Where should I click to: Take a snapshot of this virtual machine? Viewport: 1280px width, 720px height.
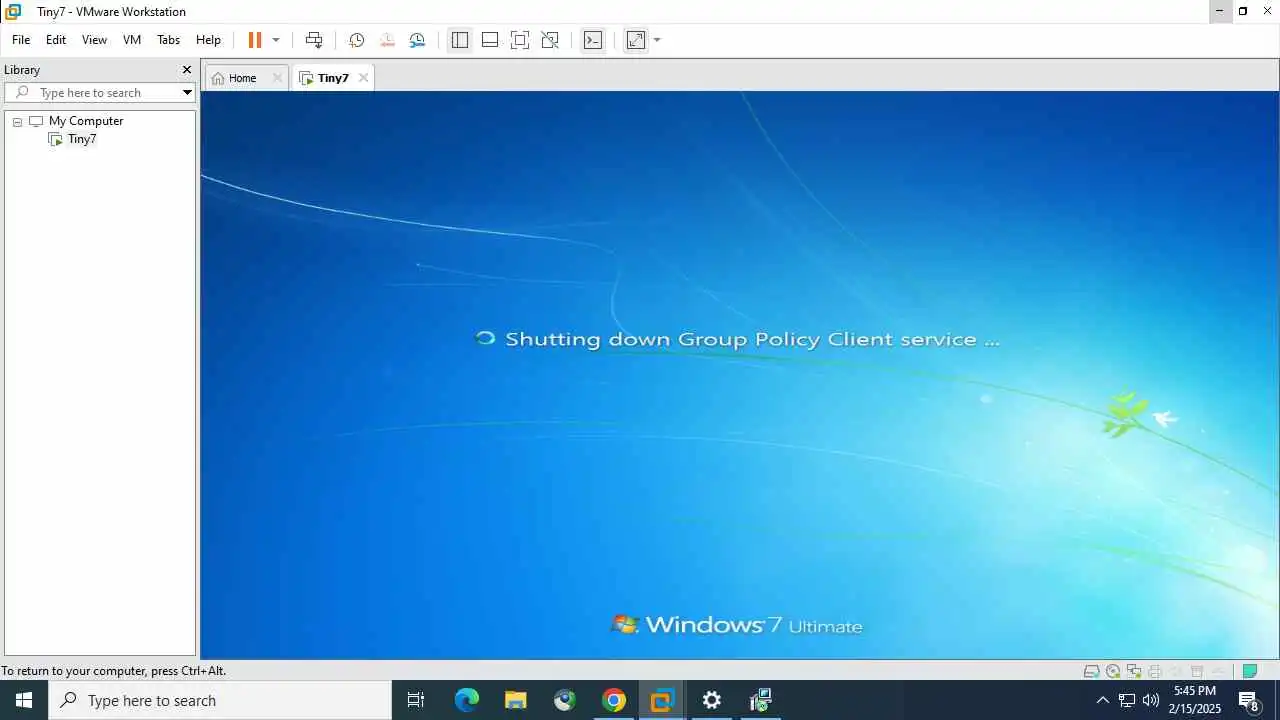coord(356,40)
